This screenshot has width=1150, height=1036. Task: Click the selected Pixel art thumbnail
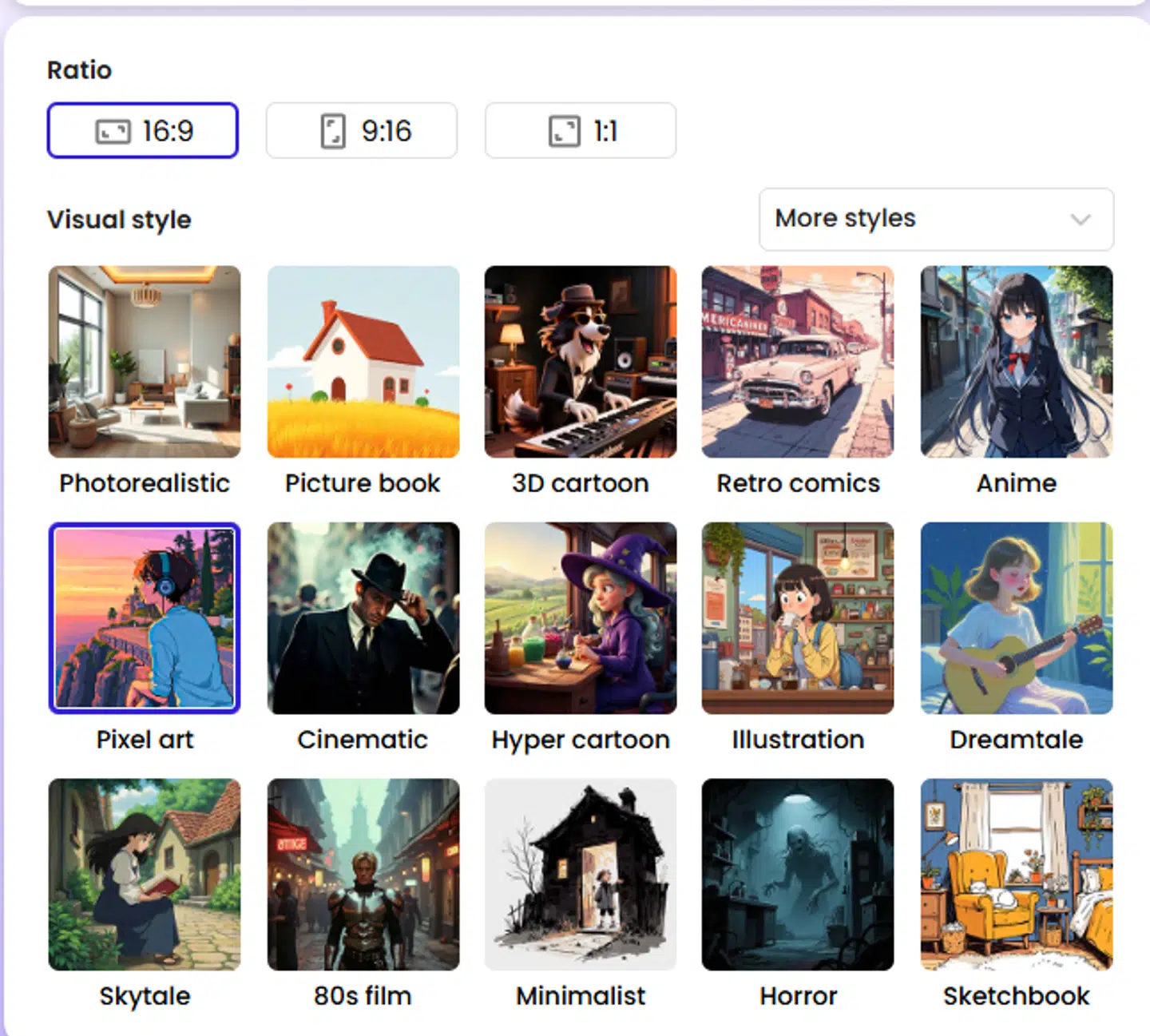click(145, 618)
